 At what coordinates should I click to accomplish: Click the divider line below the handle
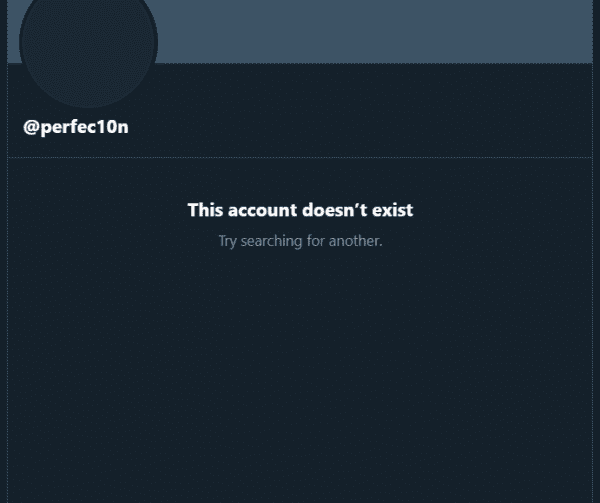tap(300, 157)
